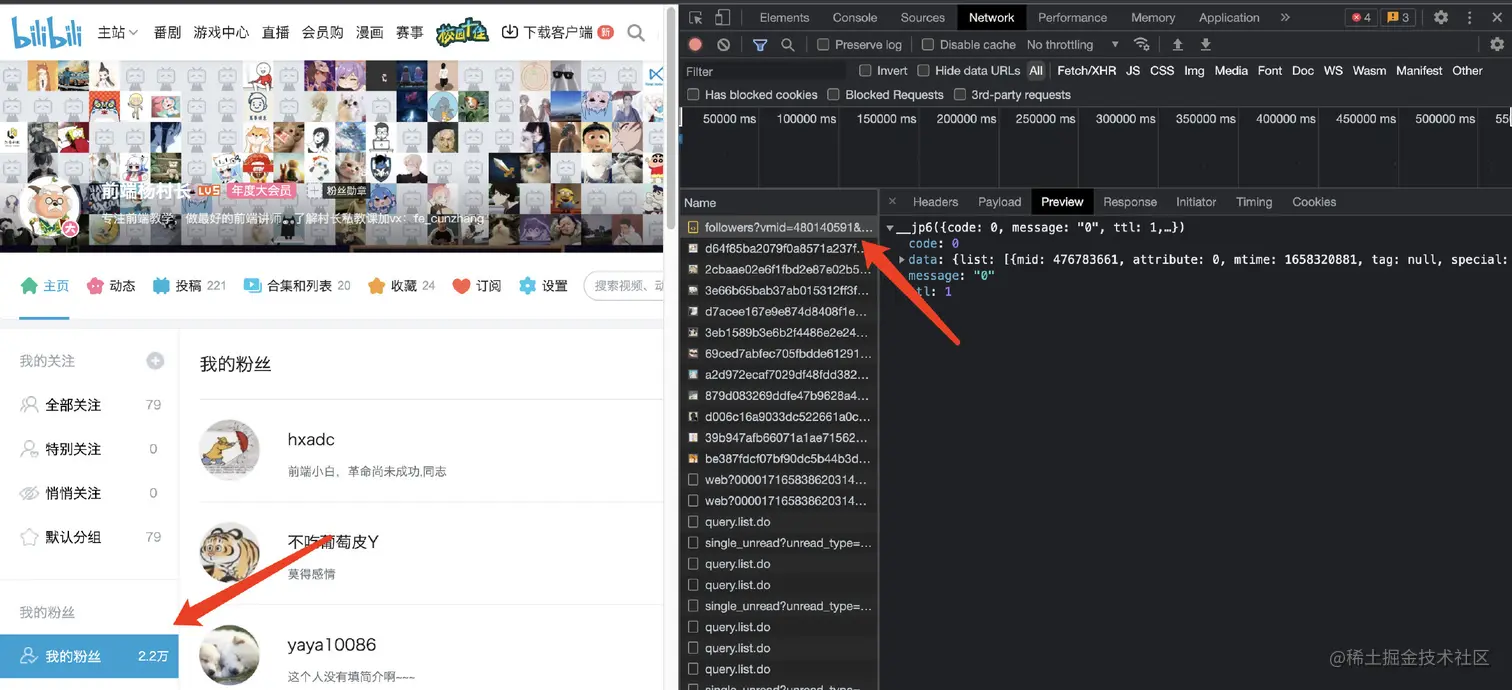
Task: Collapse the __jp6 response root
Action: pos(890,228)
